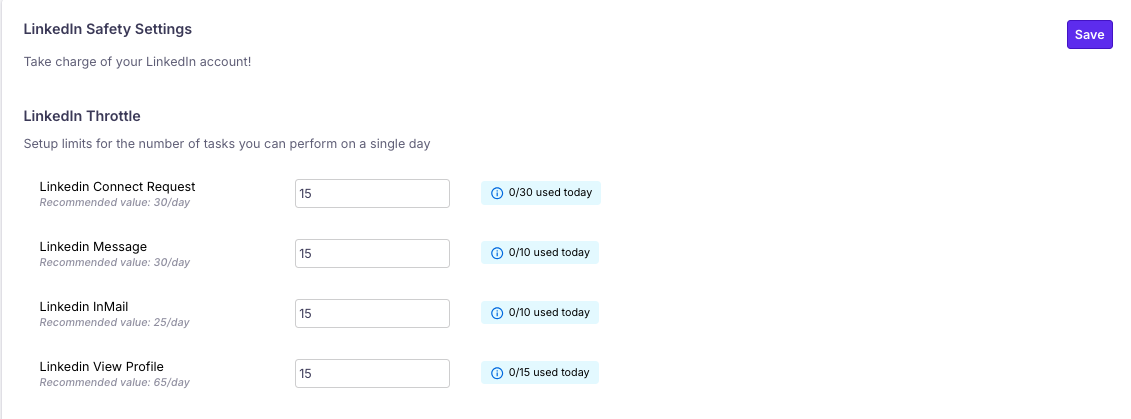Click the Linkedin Connect Request limit field

point(372,194)
